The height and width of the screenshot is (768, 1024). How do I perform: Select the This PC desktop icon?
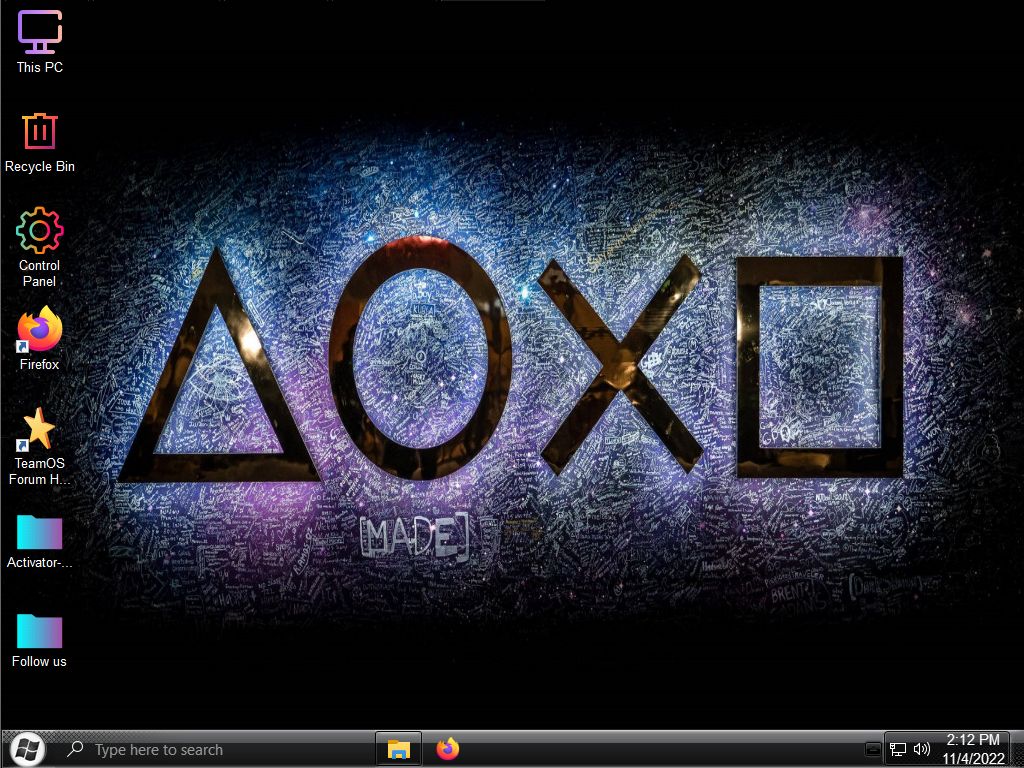[x=39, y=42]
